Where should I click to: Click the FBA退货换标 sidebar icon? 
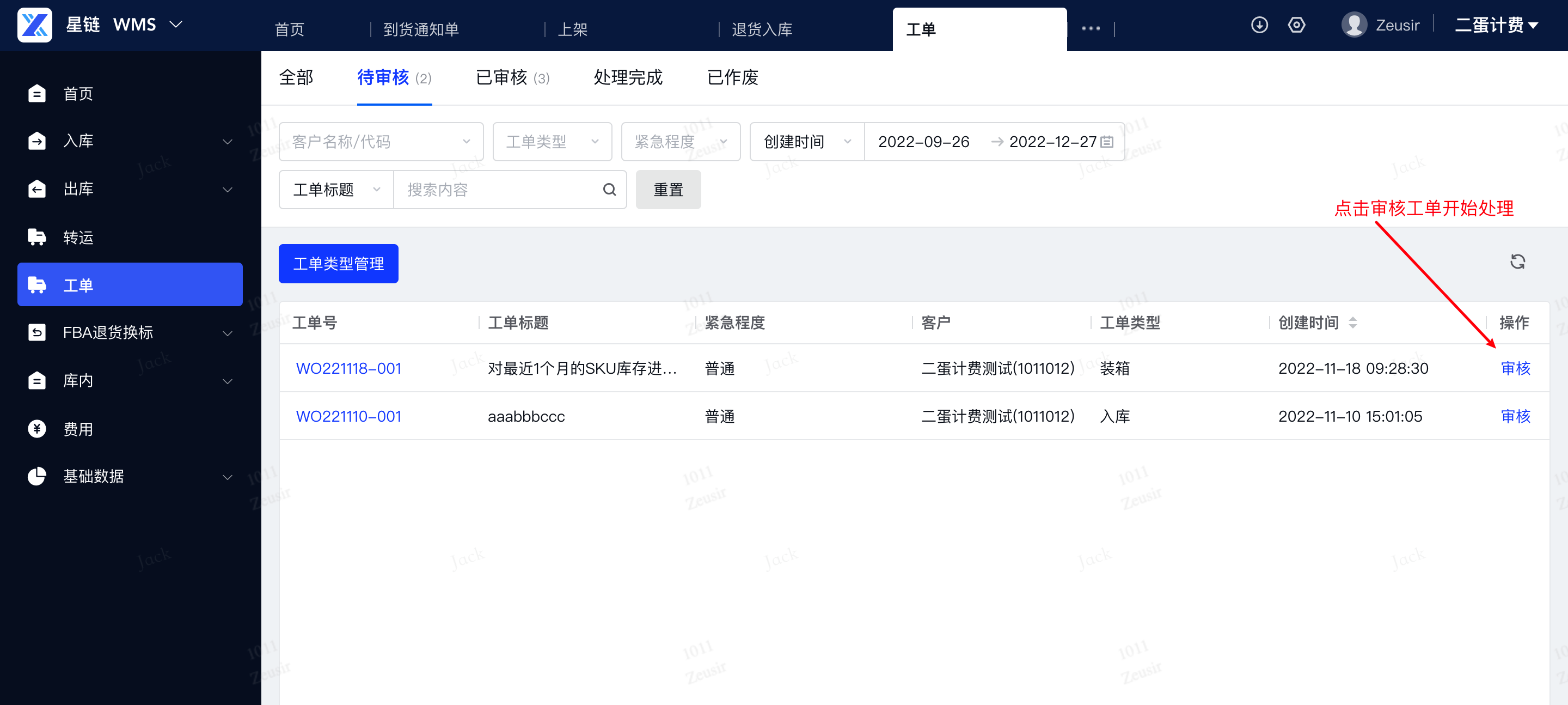(37, 333)
